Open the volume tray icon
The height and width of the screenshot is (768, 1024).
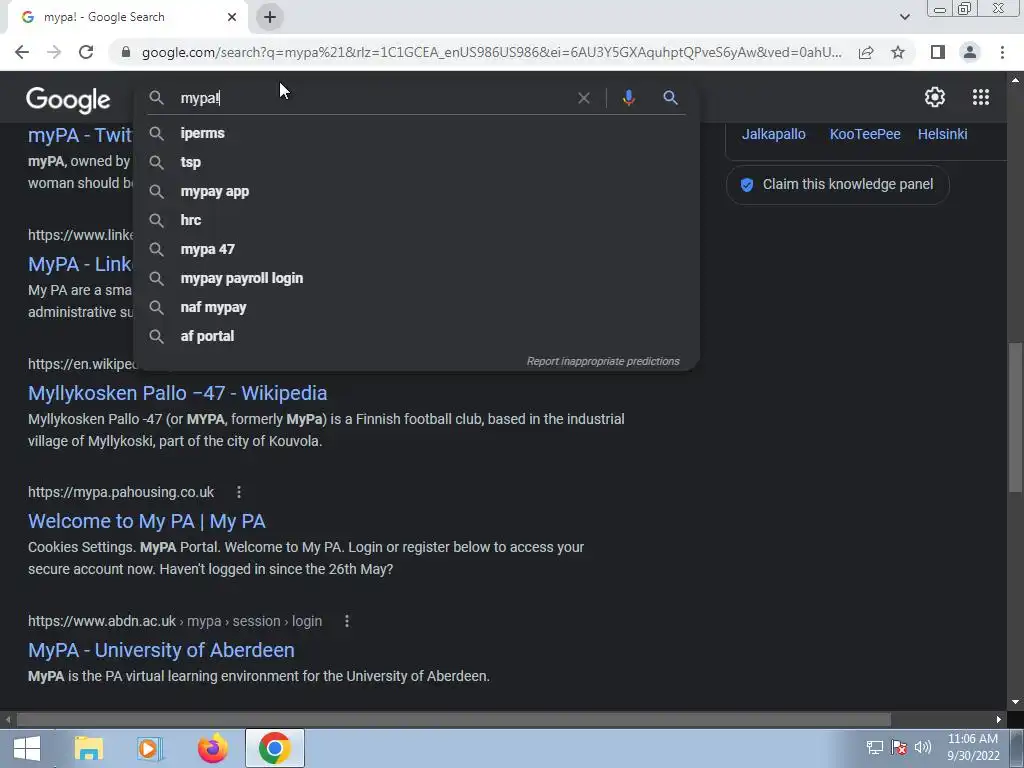point(923,747)
